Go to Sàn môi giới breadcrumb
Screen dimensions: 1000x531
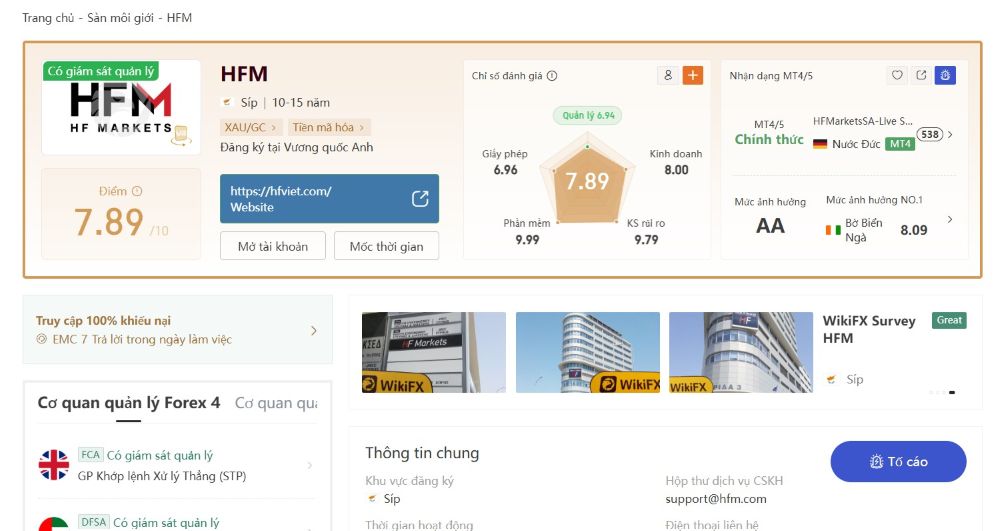pos(121,18)
